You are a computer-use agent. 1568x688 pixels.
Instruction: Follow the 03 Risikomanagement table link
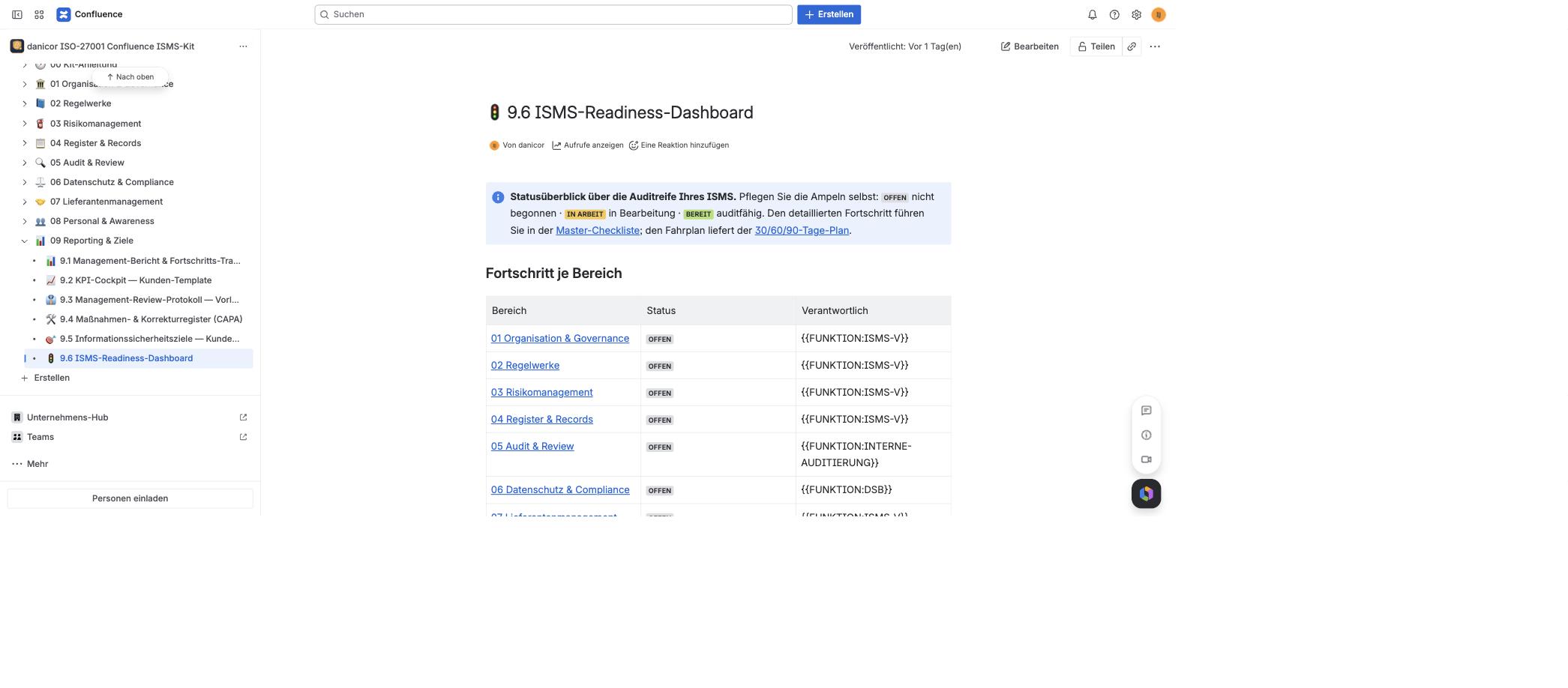pos(541,393)
